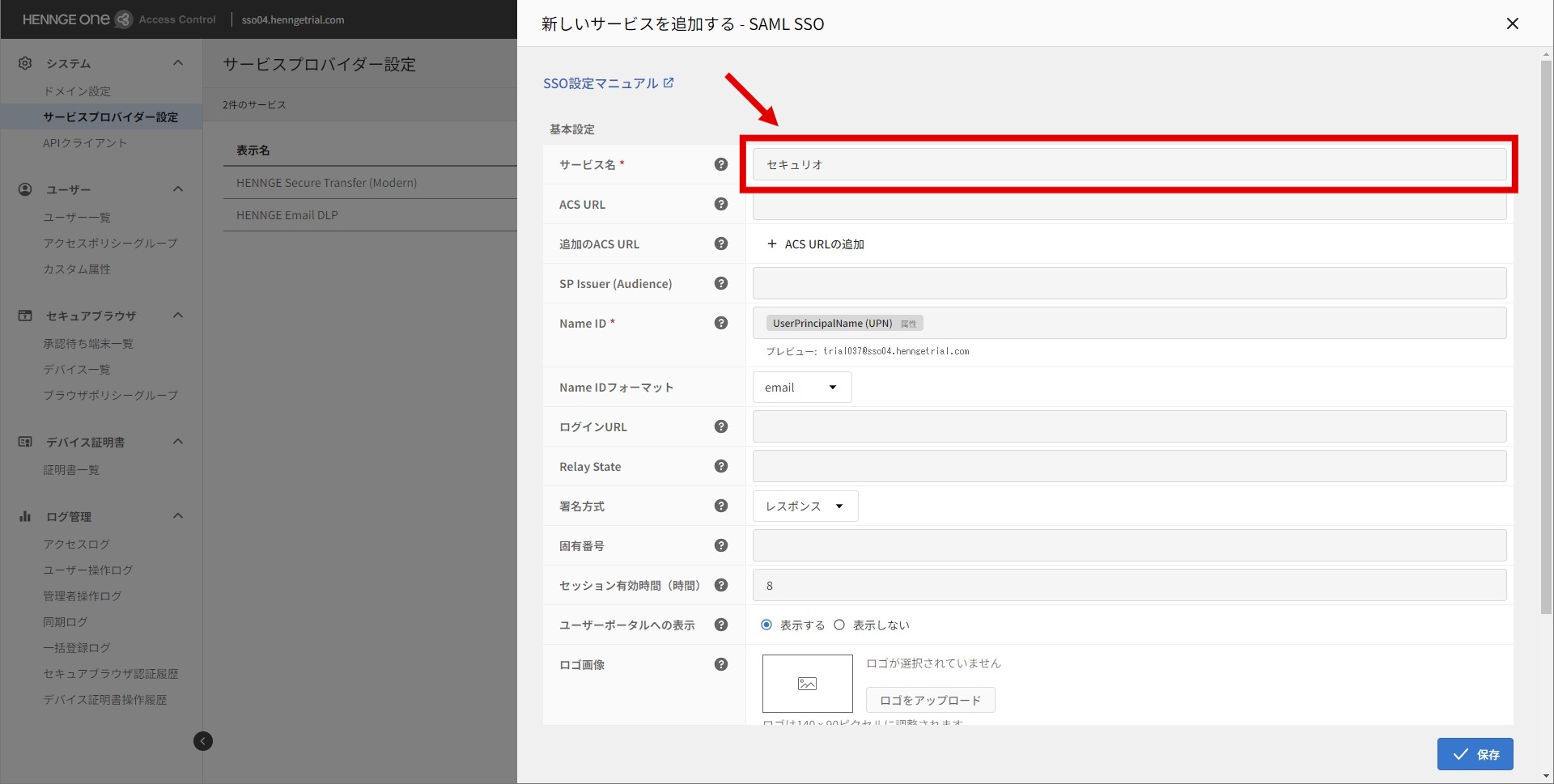
Task: Show help for Relay State field
Action: pos(720,466)
